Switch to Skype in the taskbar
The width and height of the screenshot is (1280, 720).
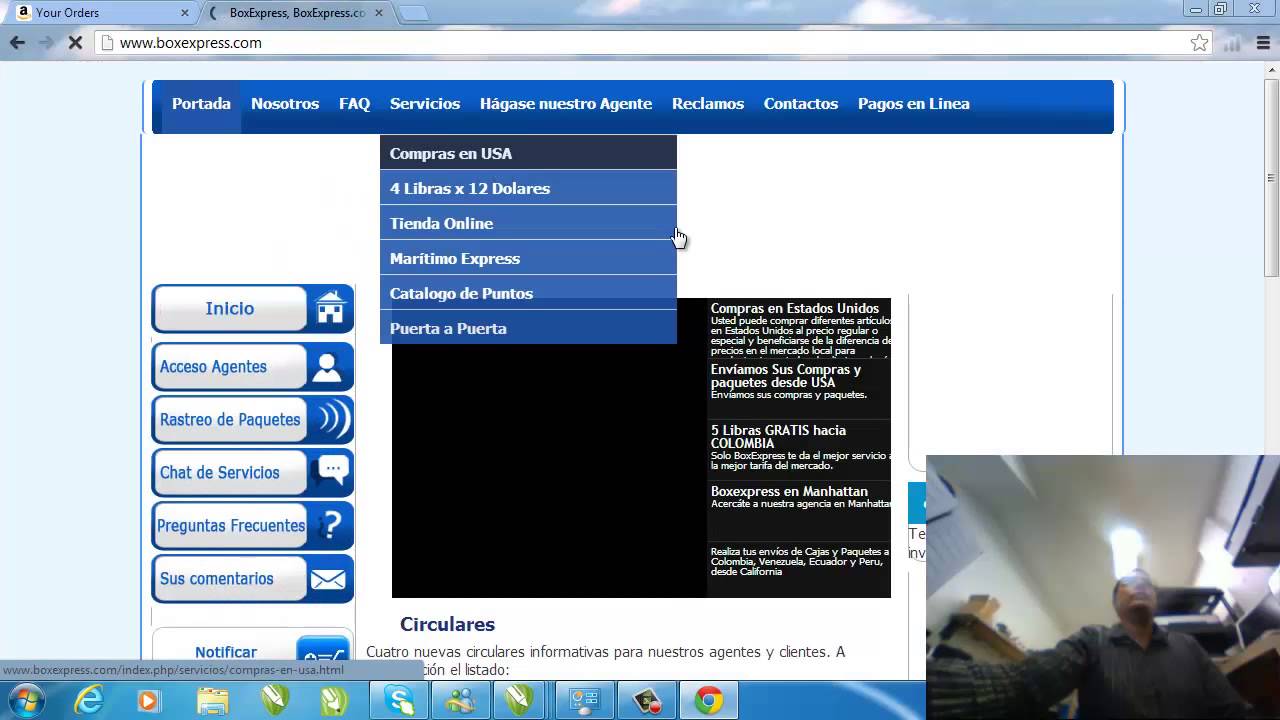[x=400, y=700]
